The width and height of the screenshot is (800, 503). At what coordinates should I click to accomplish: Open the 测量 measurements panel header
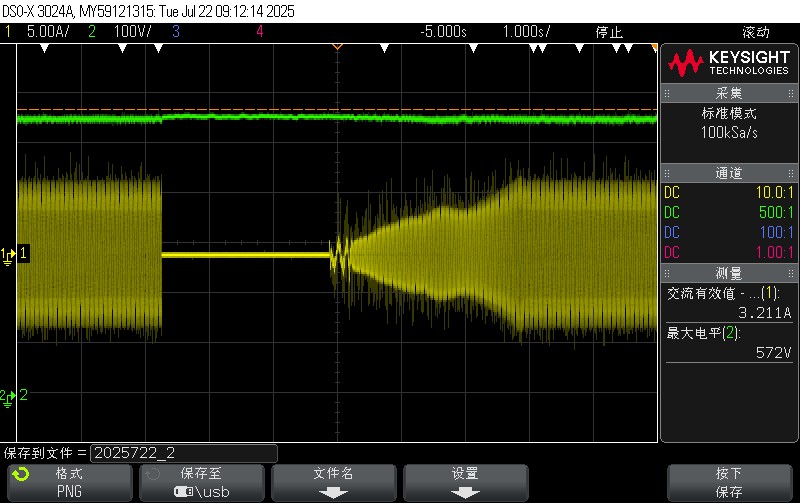pos(729,273)
